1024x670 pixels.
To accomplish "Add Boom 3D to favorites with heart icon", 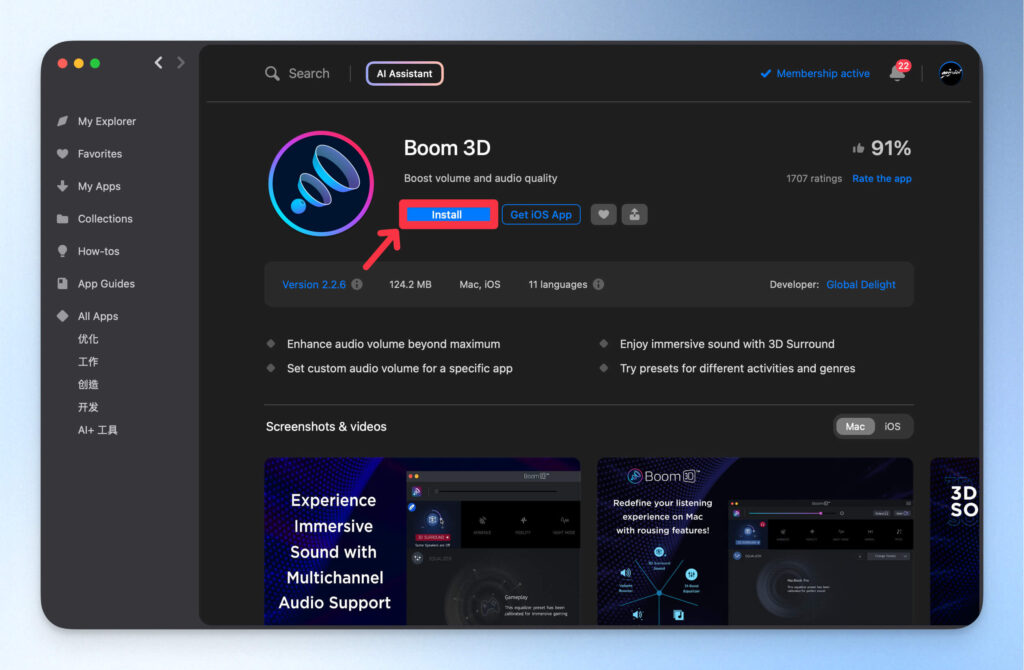I will tap(603, 214).
